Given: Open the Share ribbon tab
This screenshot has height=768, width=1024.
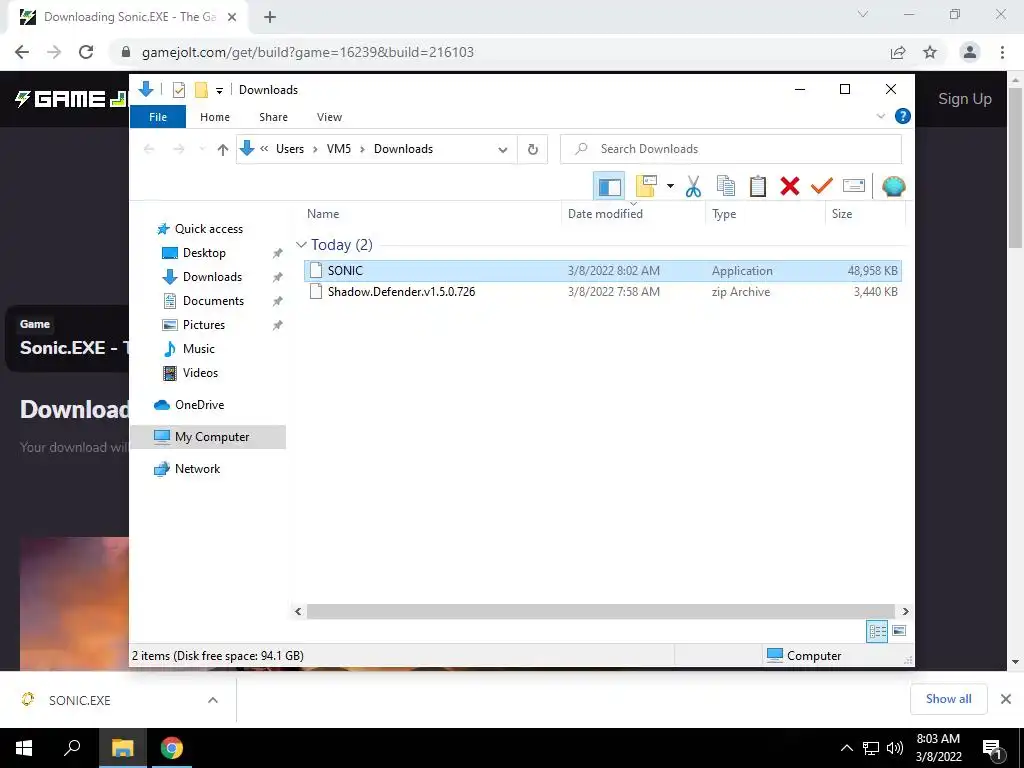Looking at the screenshot, I should (x=273, y=117).
